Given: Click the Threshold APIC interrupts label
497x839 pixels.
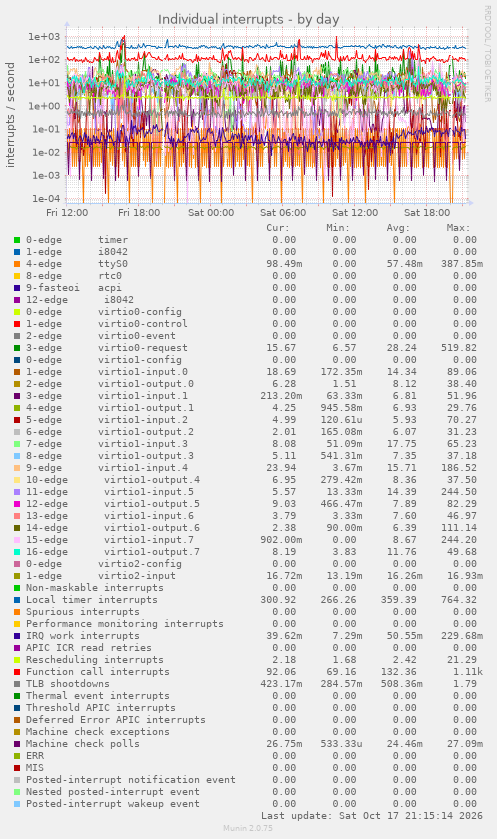Looking at the screenshot, I should 101,708.
